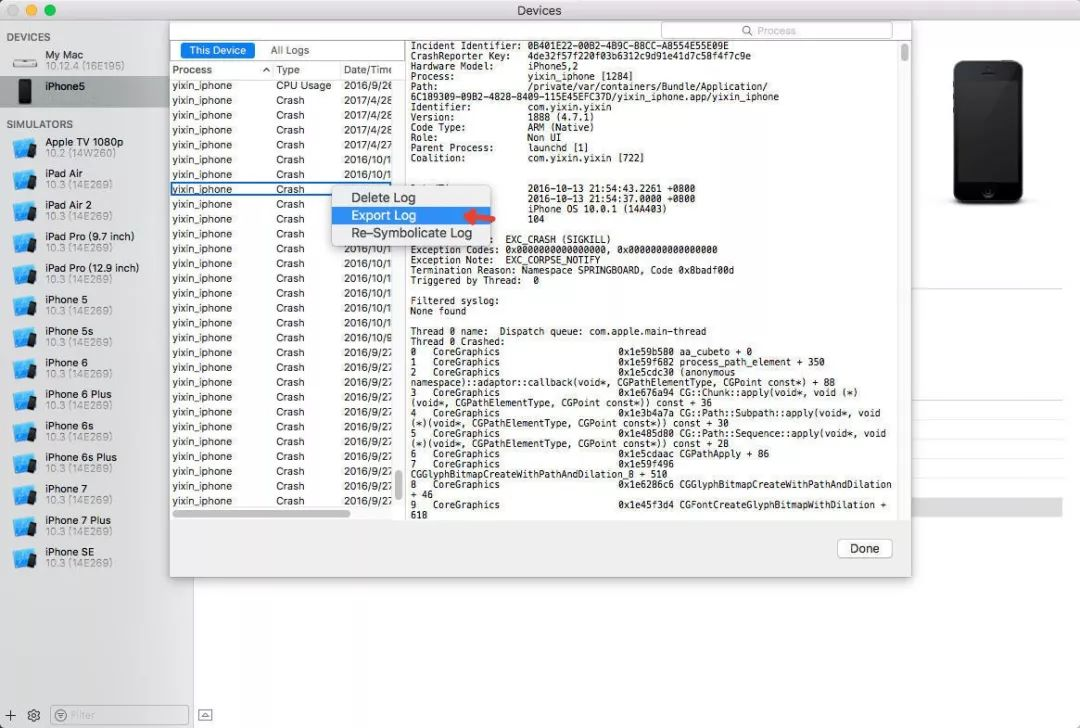Click the Identifier com.yixin.yixin line
Viewport: 1080px width, 728px height.
pyautogui.click(x=511, y=107)
